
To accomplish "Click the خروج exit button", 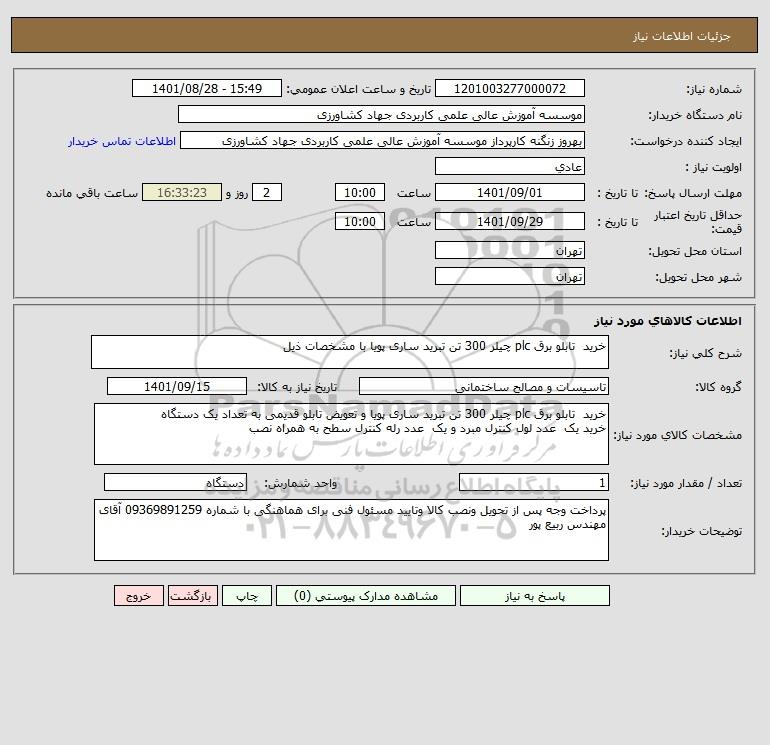I will pyautogui.click(x=138, y=596).
